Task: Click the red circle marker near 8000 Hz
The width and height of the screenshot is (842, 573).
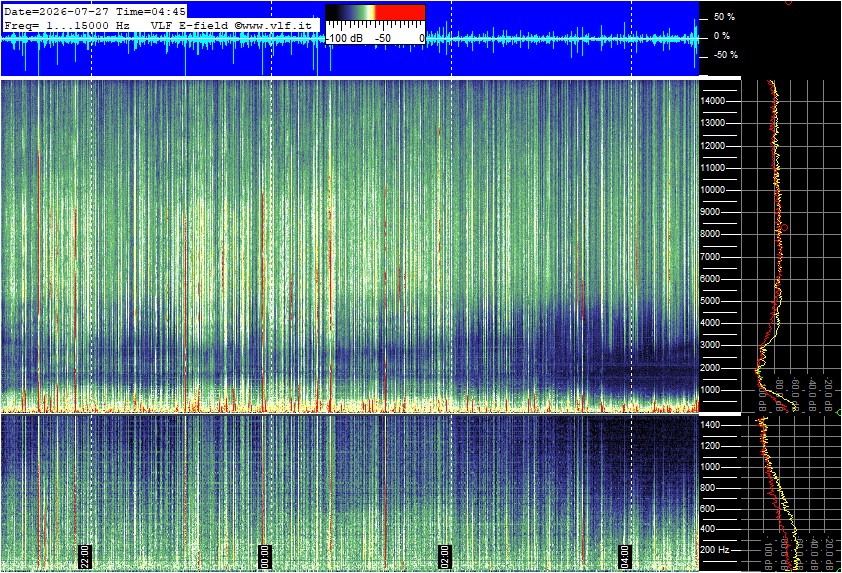Action: tap(785, 228)
